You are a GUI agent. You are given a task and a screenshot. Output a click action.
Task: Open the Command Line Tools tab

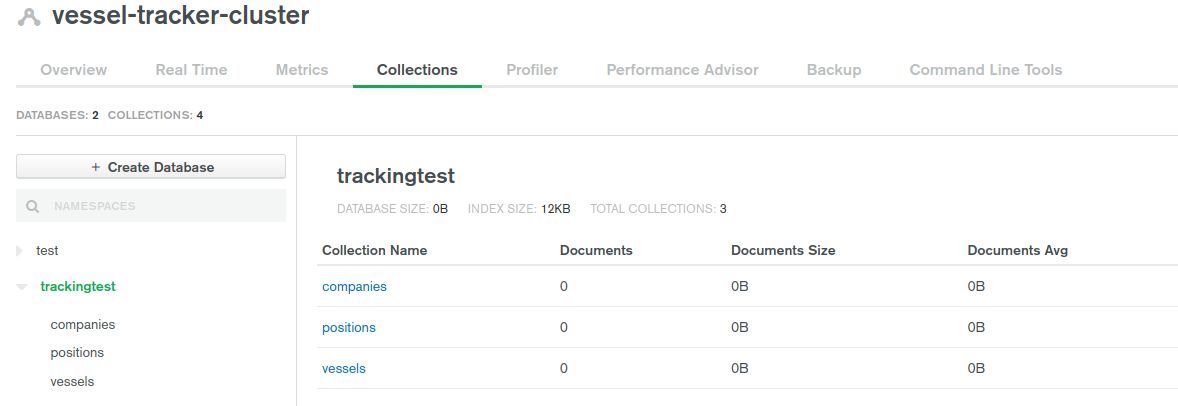985,70
